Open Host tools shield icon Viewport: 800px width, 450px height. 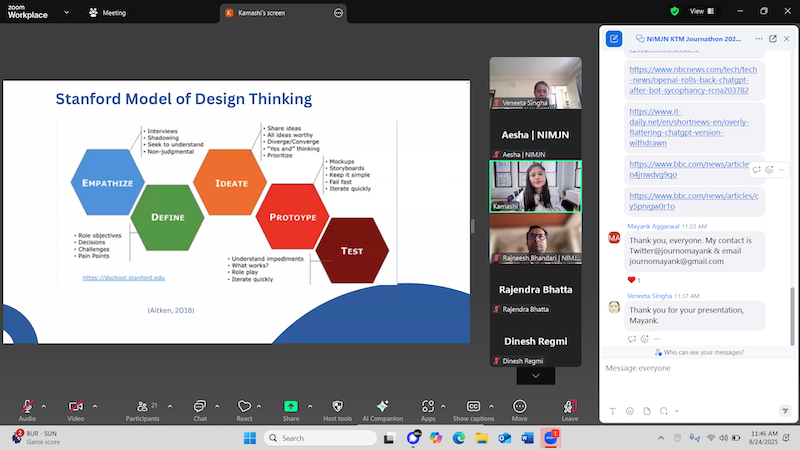[338, 406]
